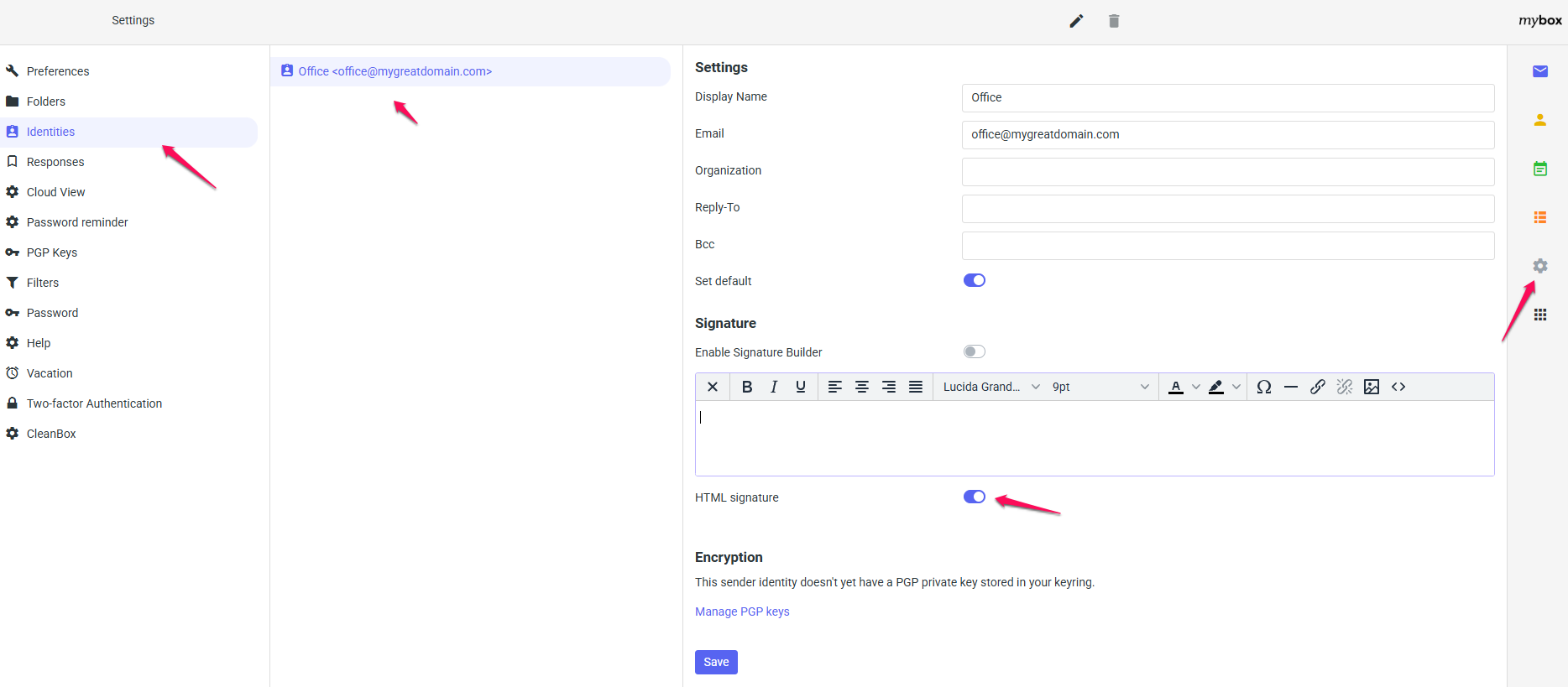The width and height of the screenshot is (1568, 687).
Task: Delete identity with the trash icon
Action: pyautogui.click(x=1114, y=21)
